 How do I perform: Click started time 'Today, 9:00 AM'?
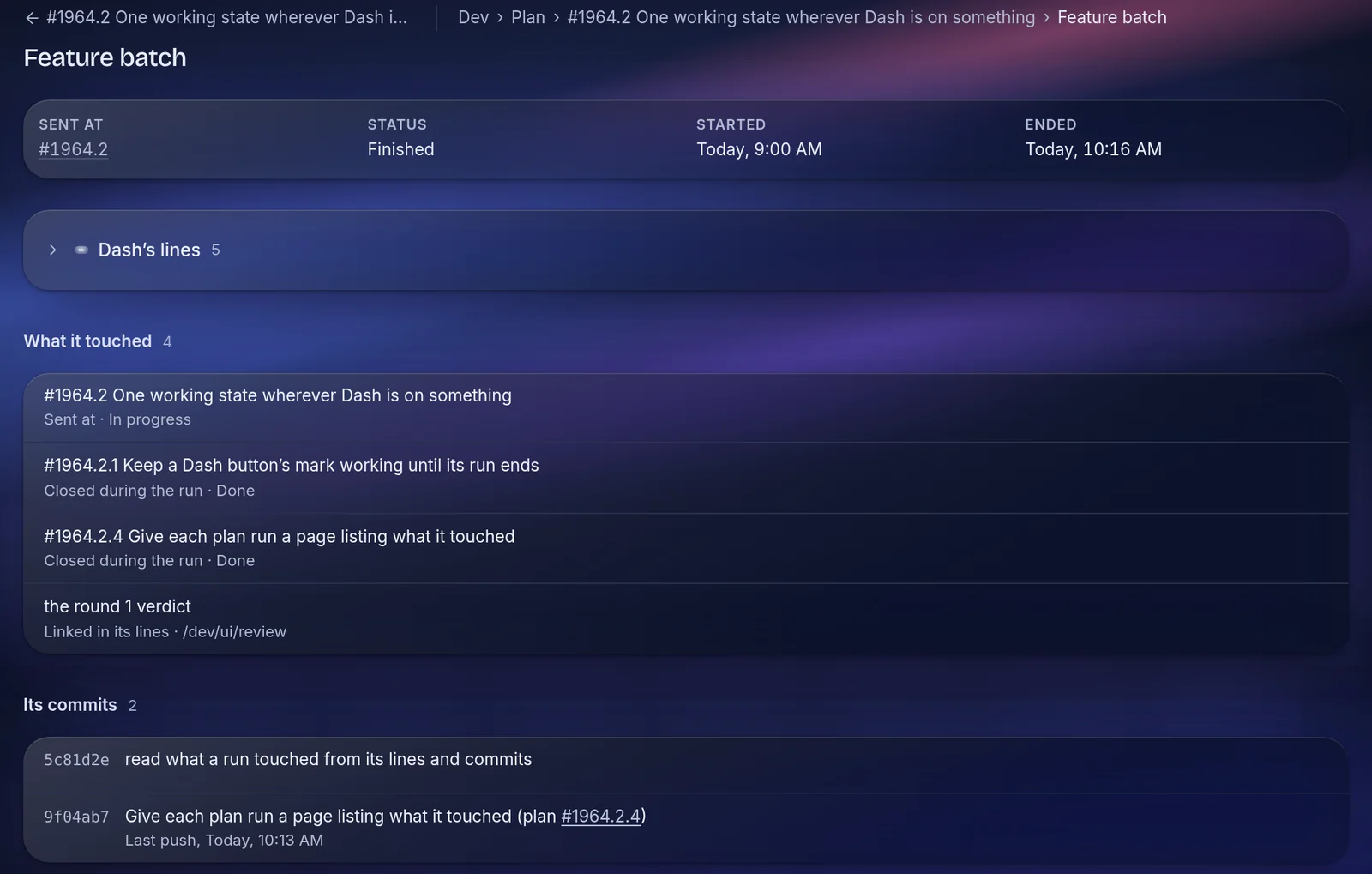pos(759,149)
